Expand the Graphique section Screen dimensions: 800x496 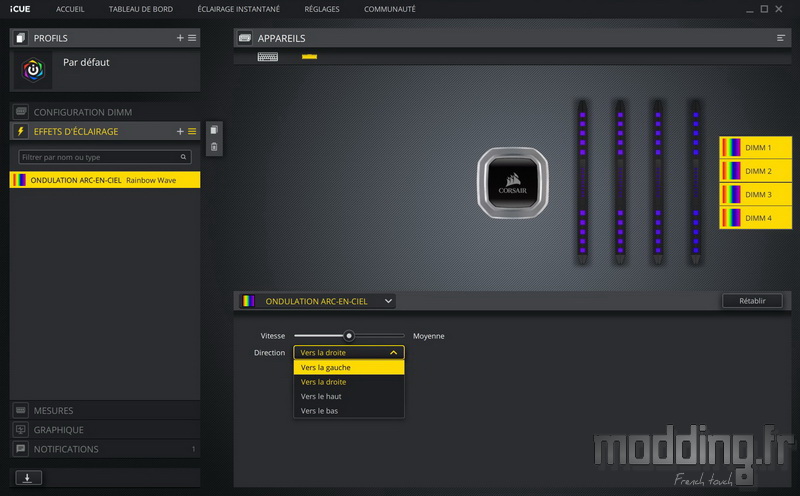pos(105,430)
